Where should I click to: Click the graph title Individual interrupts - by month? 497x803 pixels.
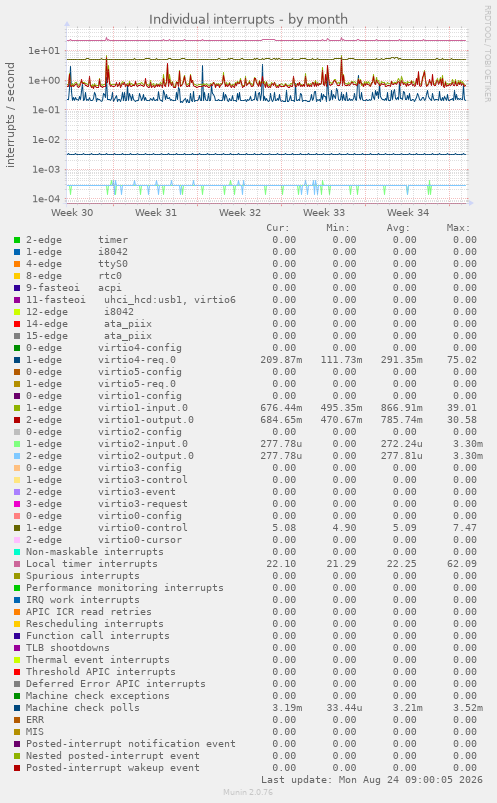point(248,19)
